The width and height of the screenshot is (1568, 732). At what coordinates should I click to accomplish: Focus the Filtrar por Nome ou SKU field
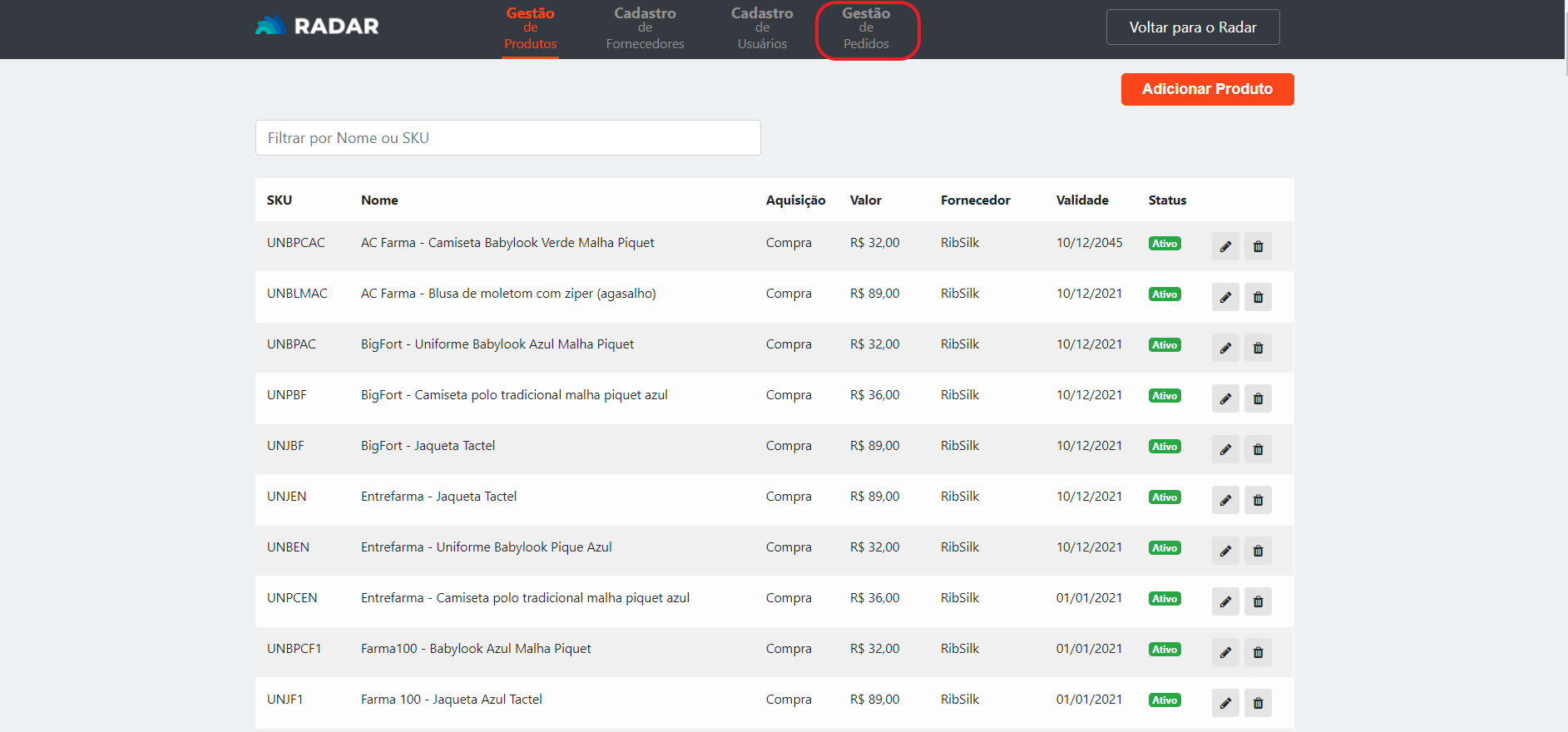[507, 138]
